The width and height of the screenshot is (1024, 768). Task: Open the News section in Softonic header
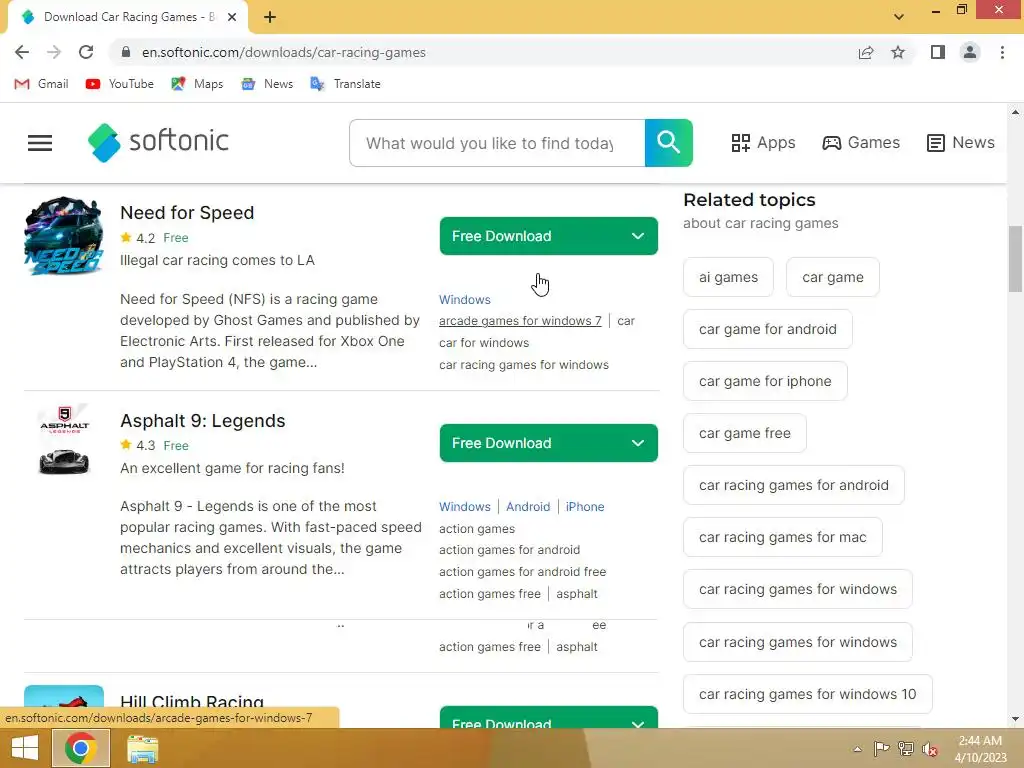961,142
